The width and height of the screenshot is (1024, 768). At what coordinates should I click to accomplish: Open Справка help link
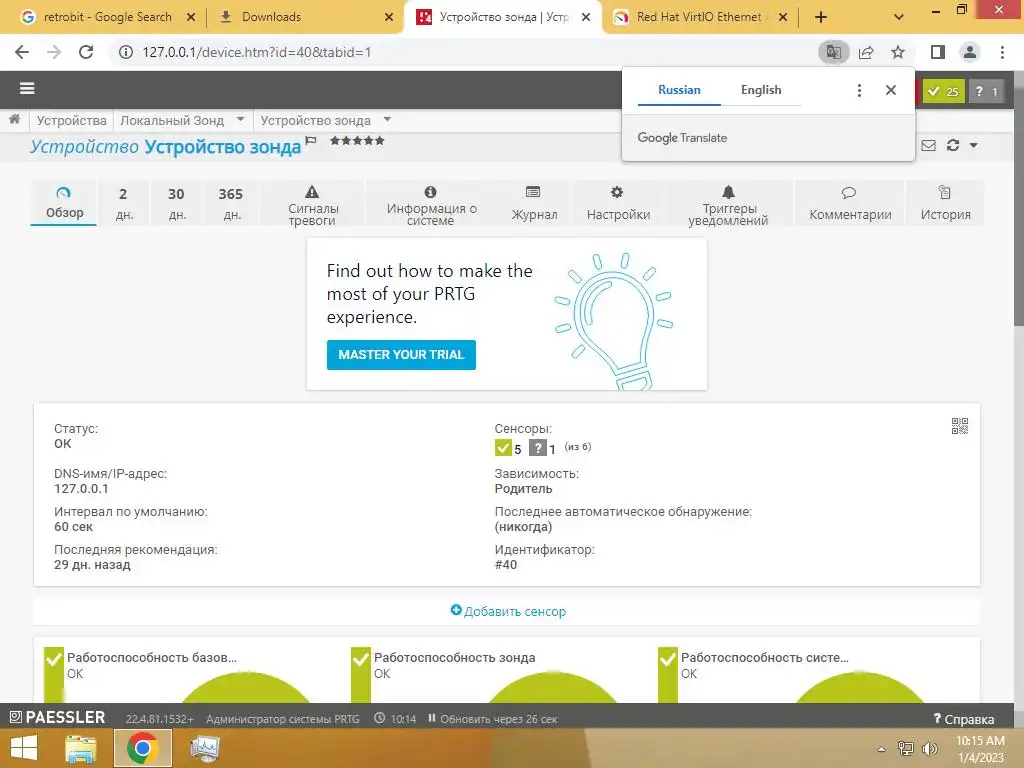click(x=964, y=719)
